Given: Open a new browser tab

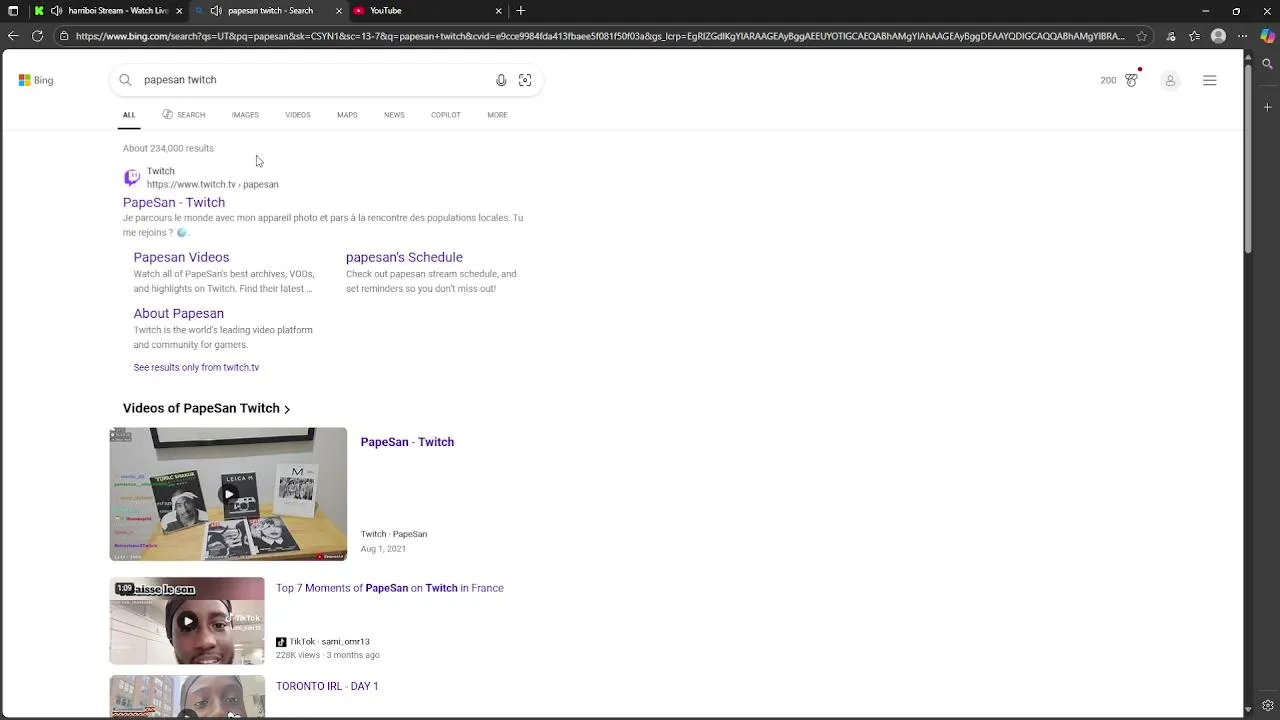Looking at the screenshot, I should (521, 11).
